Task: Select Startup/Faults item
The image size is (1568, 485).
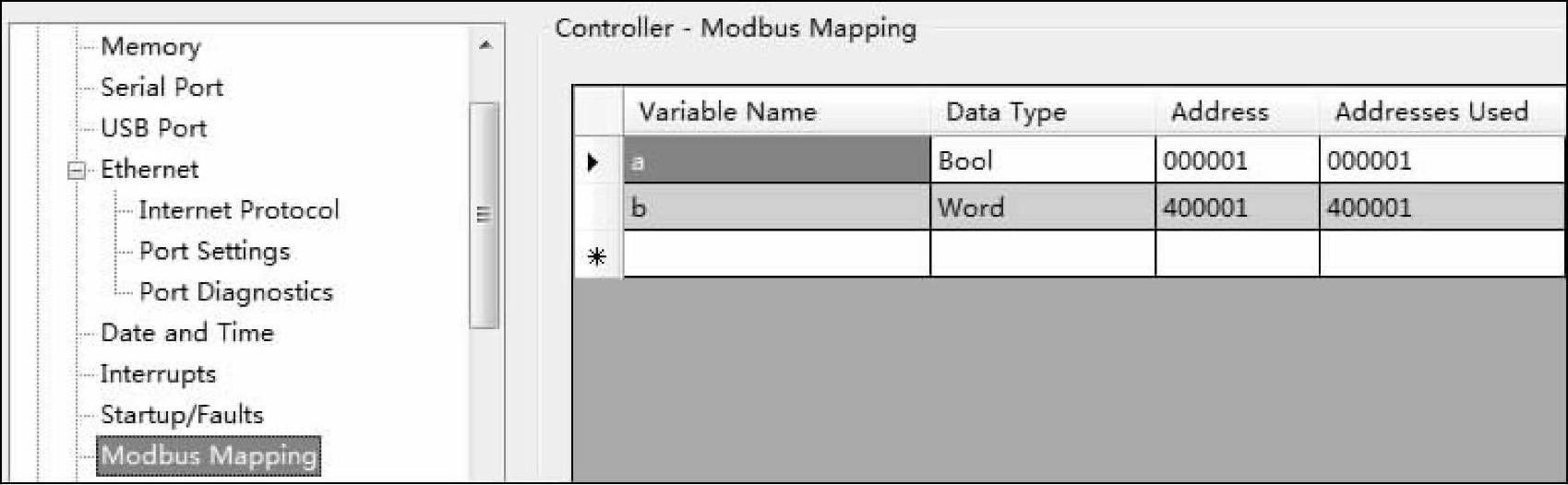Action: click(182, 415)
